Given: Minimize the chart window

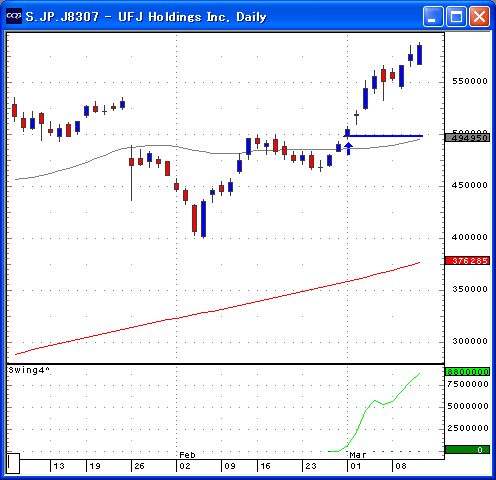Looking at the screenshot, I should click(x=433, y=16).
